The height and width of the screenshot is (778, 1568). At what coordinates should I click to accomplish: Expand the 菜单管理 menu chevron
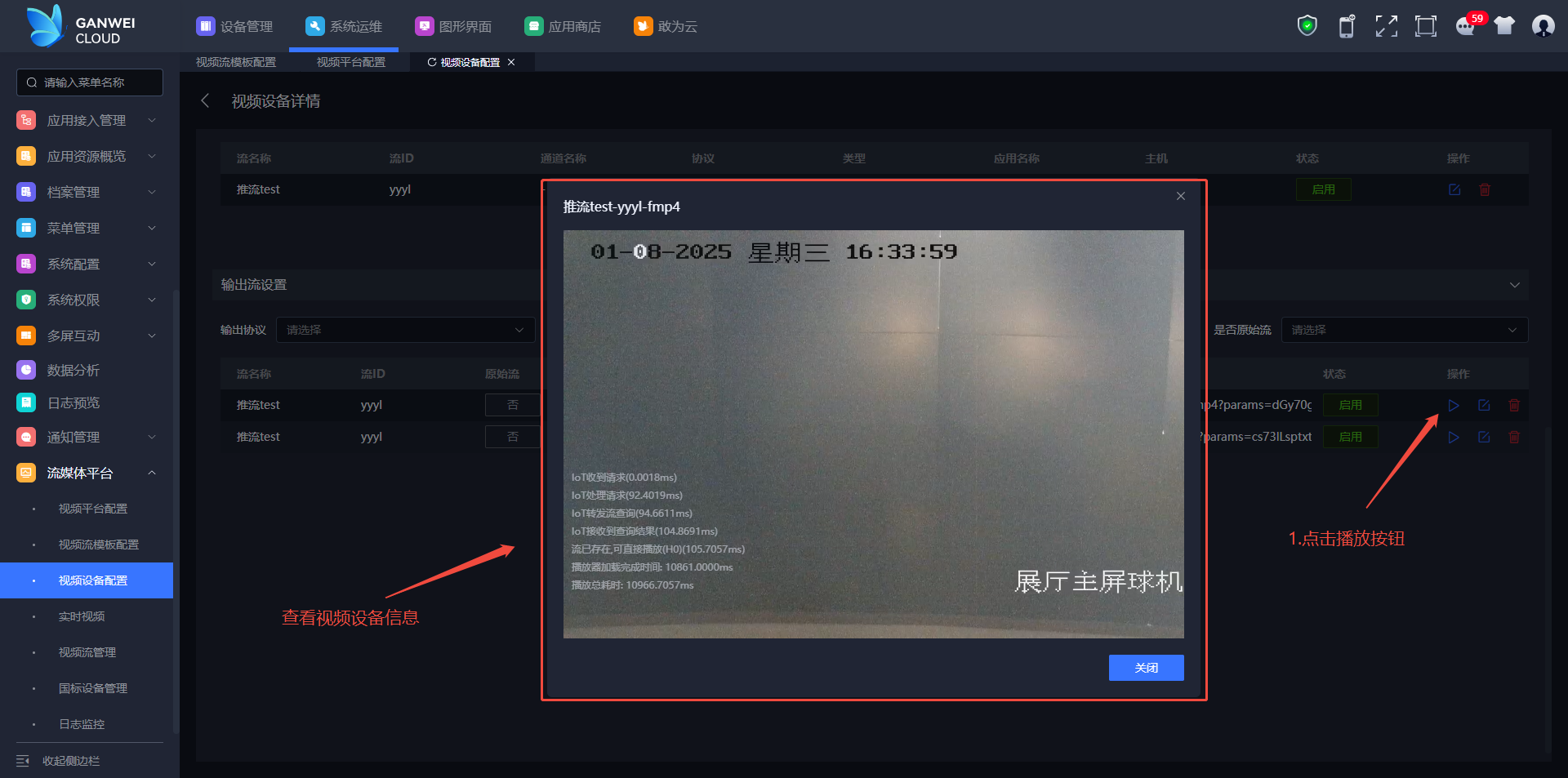(152, 228)
